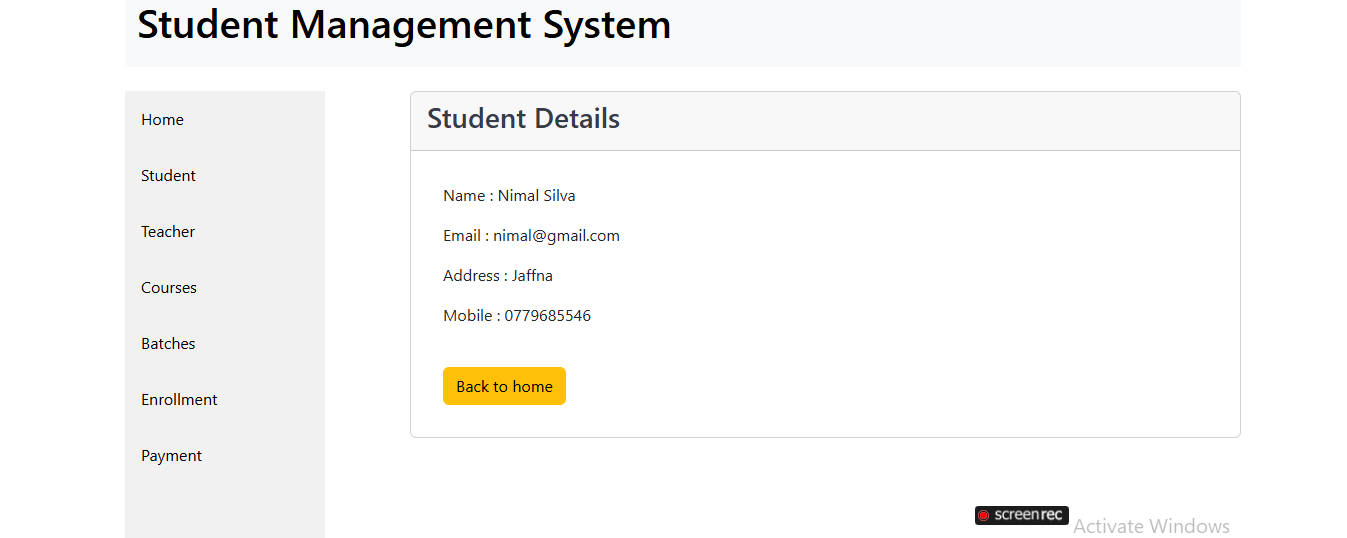
Task: Click the email nimal@gmail.com text
Action: 556,236
